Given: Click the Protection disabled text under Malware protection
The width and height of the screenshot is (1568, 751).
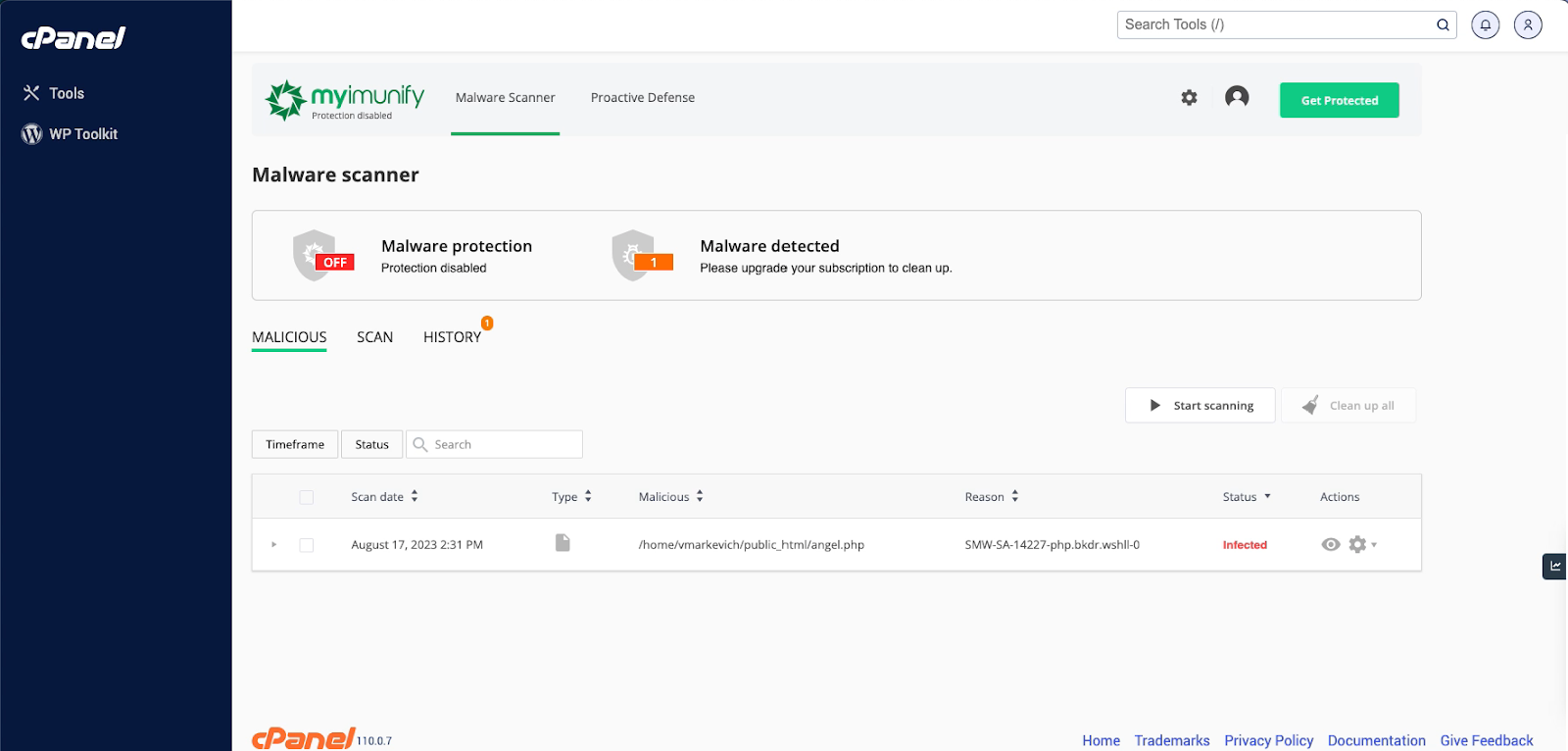Looking at the screenshot, I should 433,268.
